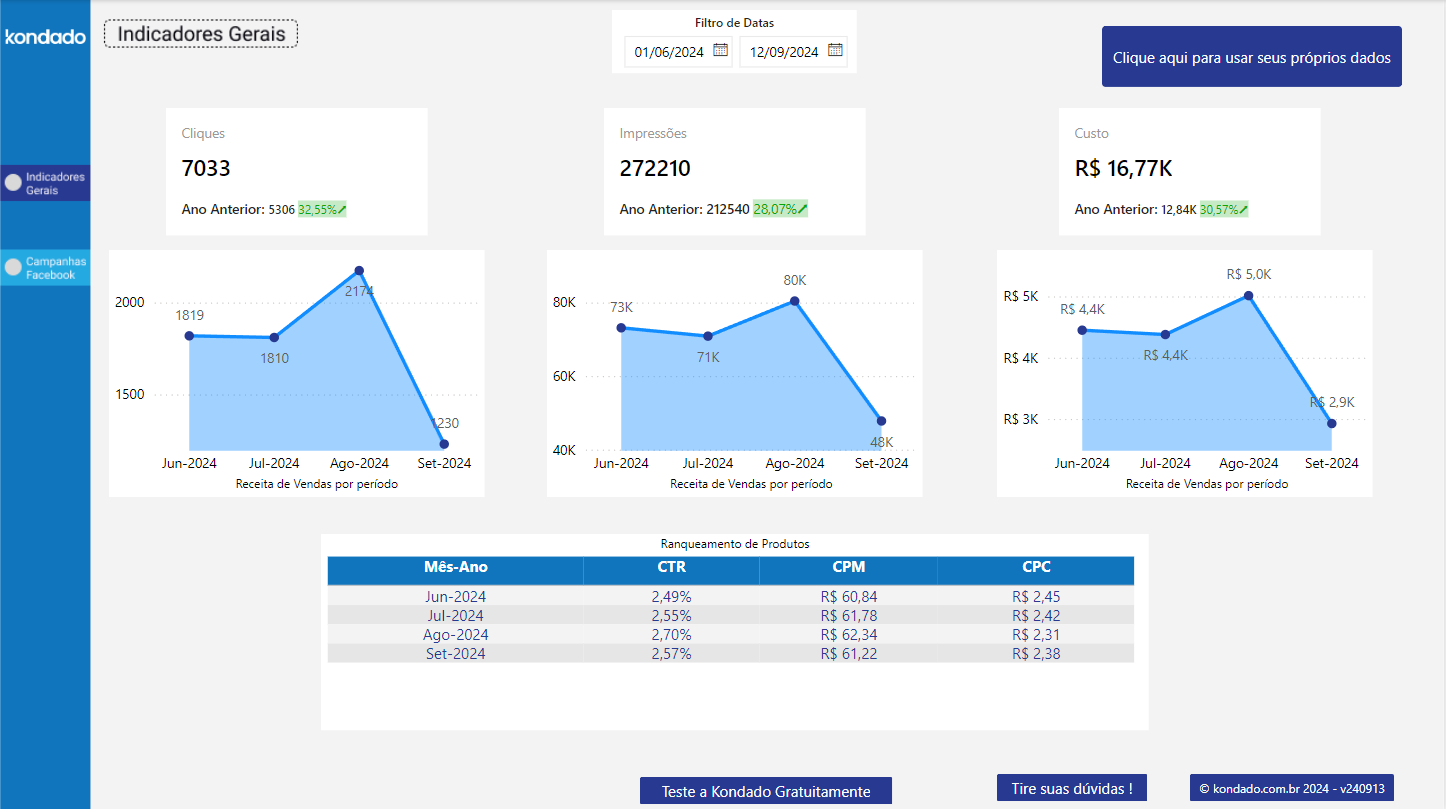Click the green 30,57% badge on Custo card
This screenshot has width=1446, height=809.
tap(1225, 210)
